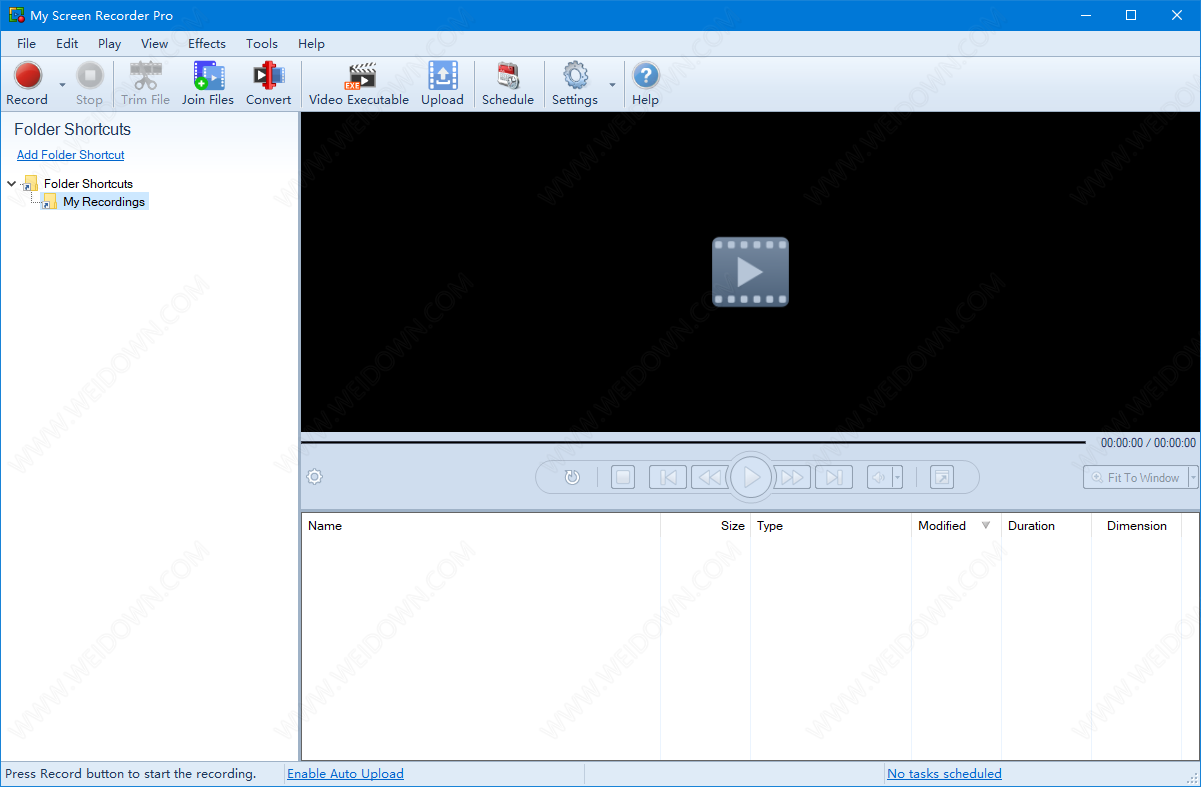This screenshot has width=1201, height=787.
Task: Open Settings from the toolbar
Action: 575,84
